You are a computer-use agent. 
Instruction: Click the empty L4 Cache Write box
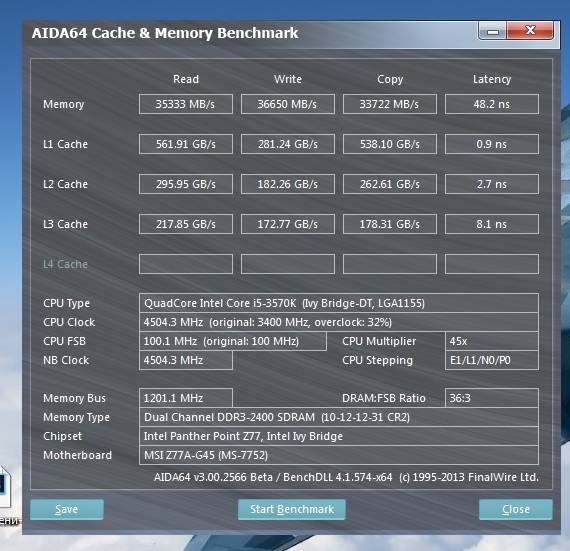tap(288, 264)
